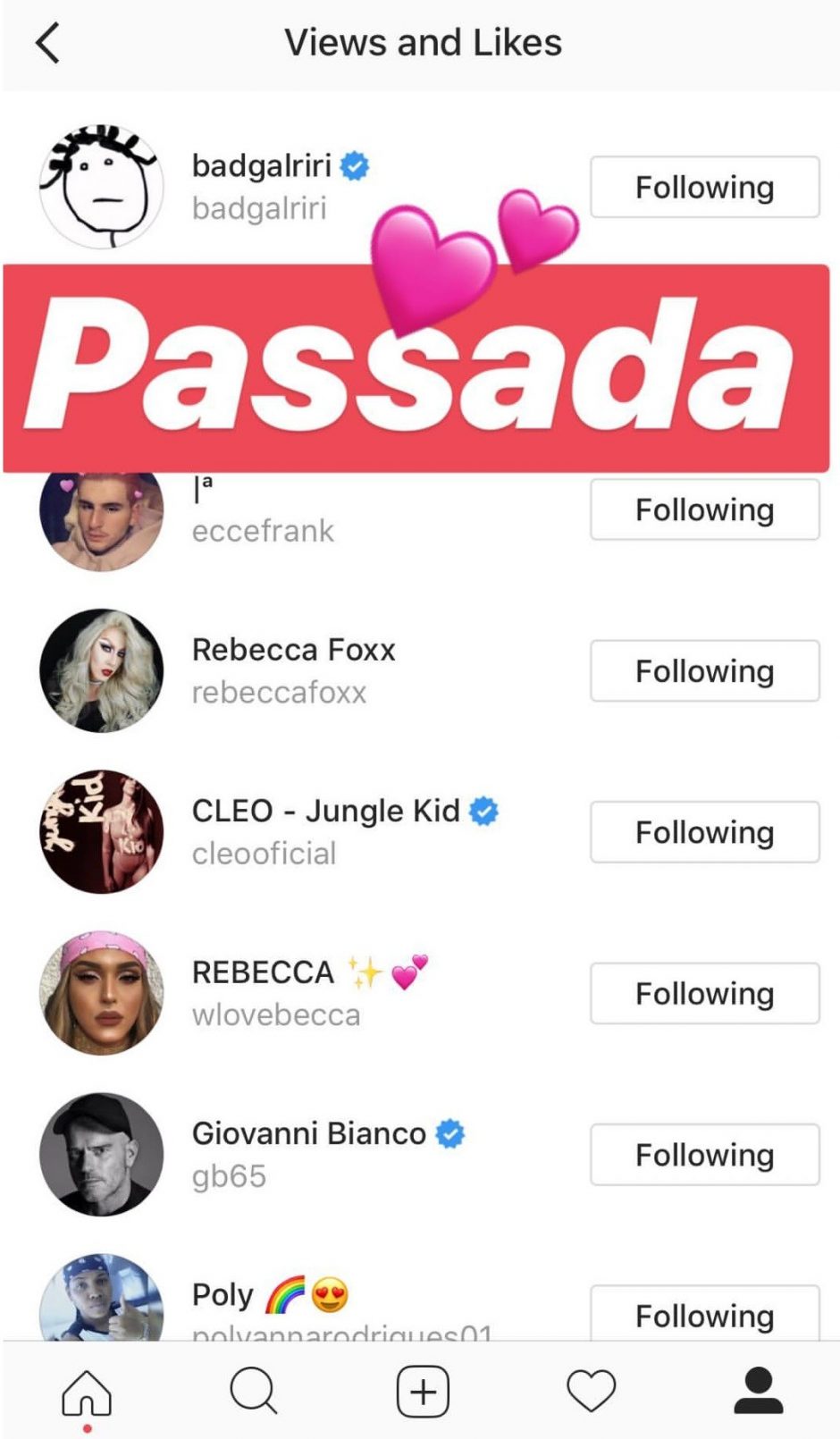Viewport: 840px width, 1439px height.
Task: Open badgalriri's profile avatar
Action: point(102,187)
